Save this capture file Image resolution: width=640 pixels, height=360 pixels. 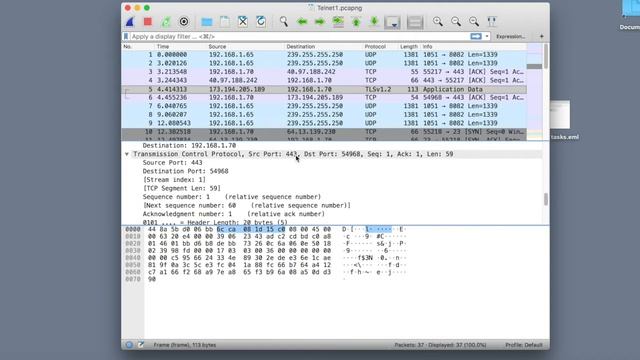[x=224, y=22]
